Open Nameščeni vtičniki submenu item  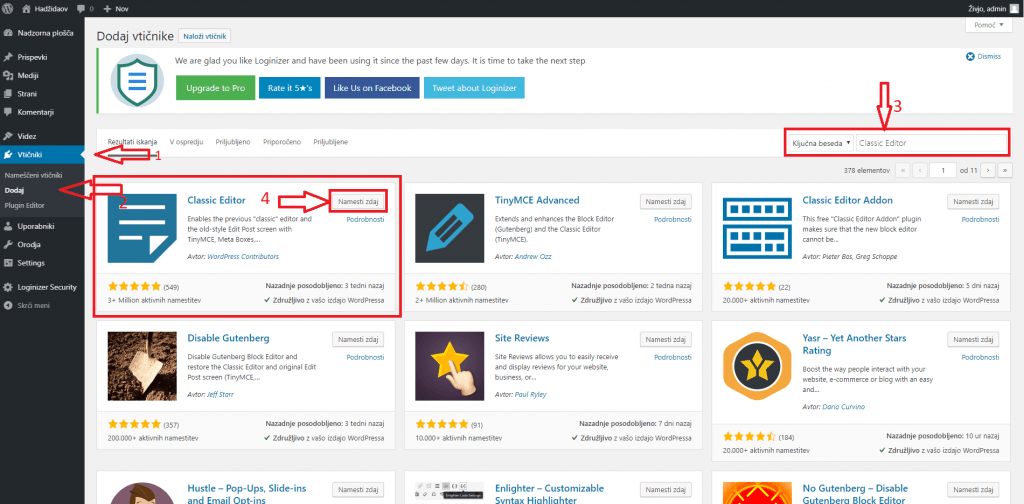[x=33, y=176]
